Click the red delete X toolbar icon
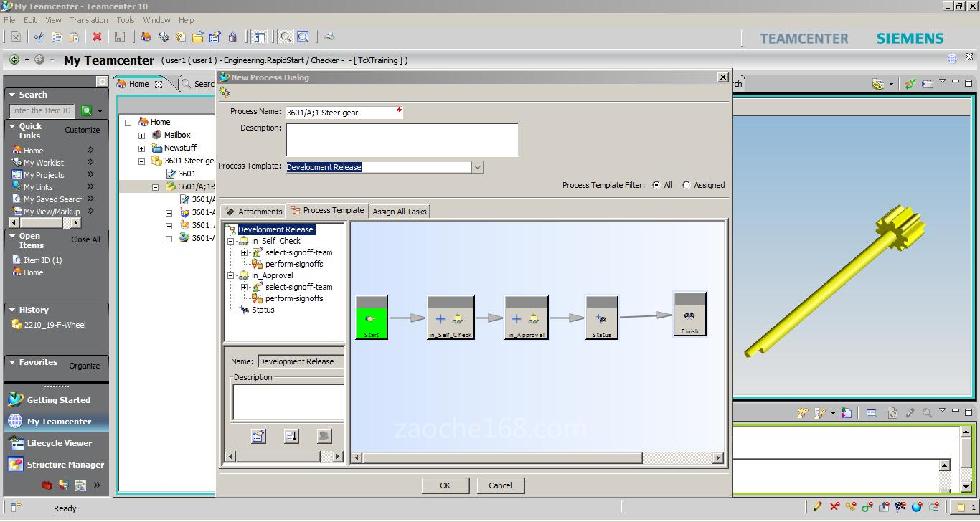 (97, 37)
